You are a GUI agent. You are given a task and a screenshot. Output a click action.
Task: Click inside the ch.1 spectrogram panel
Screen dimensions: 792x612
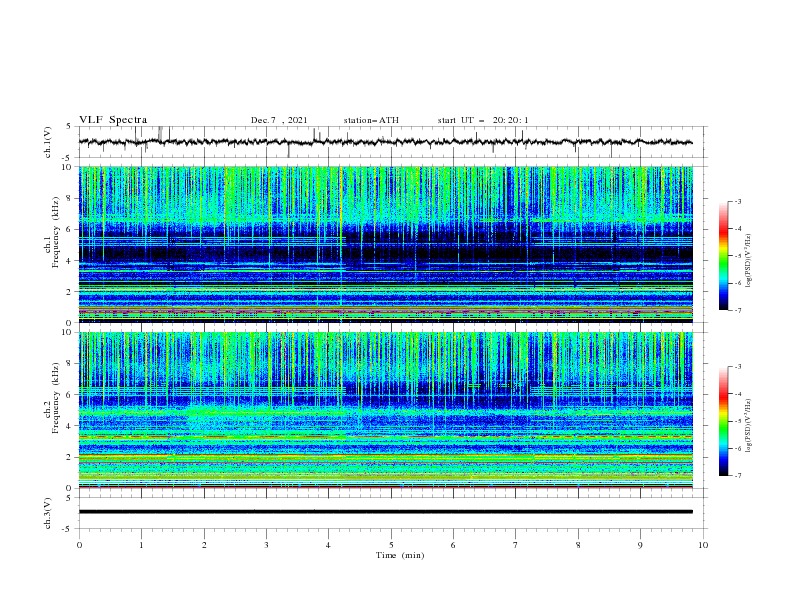(386, 244)
